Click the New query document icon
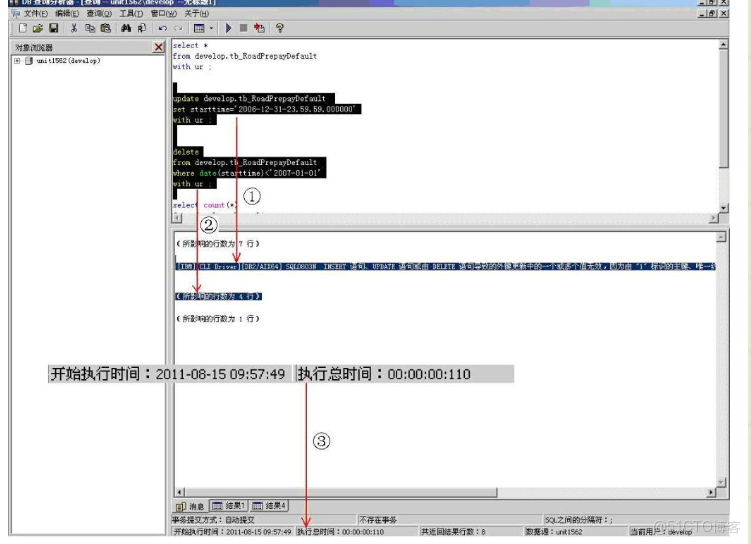751x544 pixels. point(23,28)
